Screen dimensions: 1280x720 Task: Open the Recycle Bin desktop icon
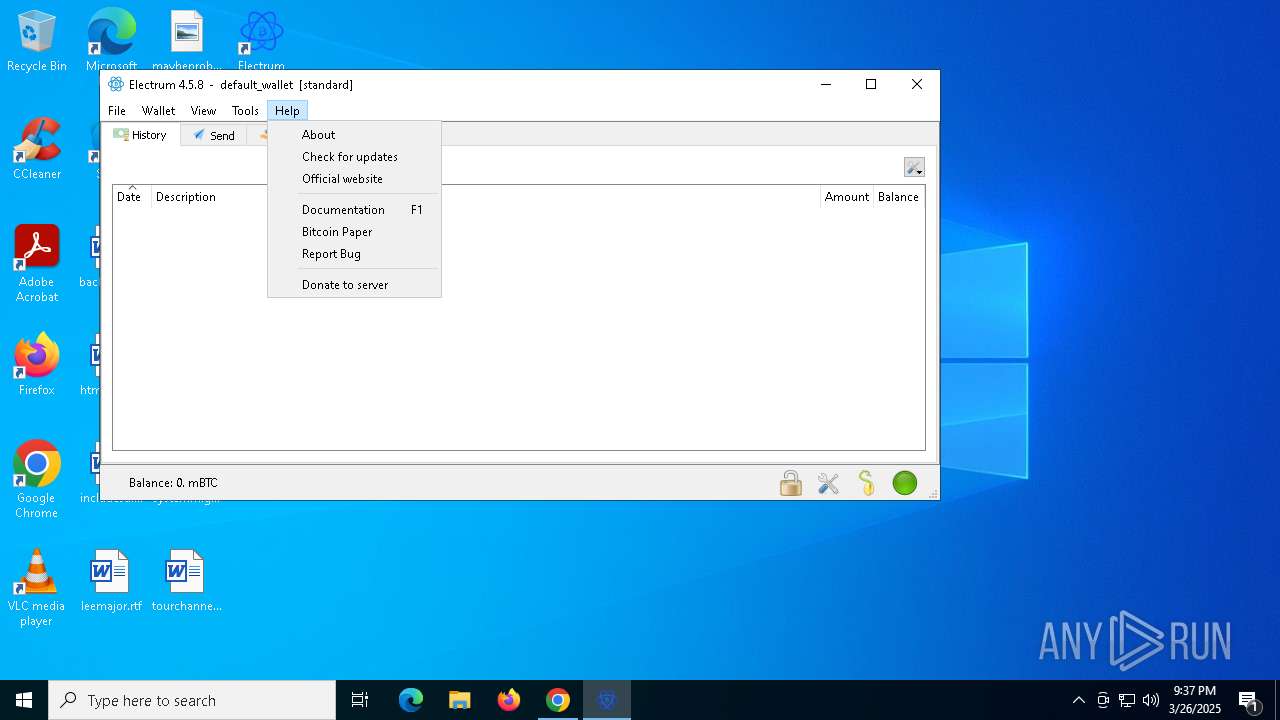pos(37,42)
